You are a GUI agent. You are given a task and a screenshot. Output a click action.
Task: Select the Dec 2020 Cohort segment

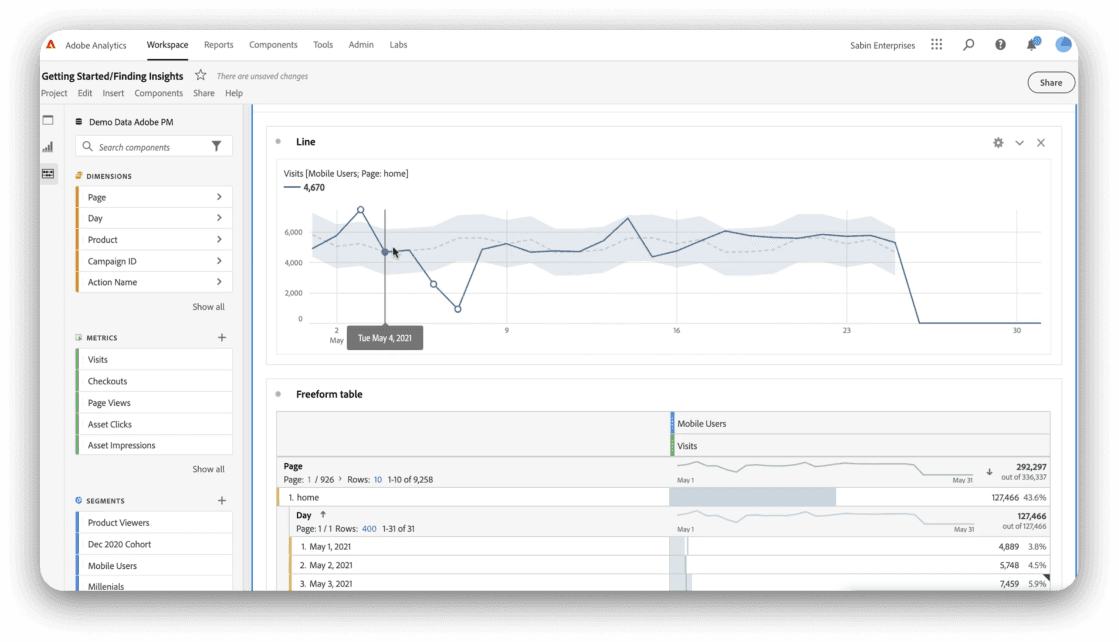[x=153, y=544]
